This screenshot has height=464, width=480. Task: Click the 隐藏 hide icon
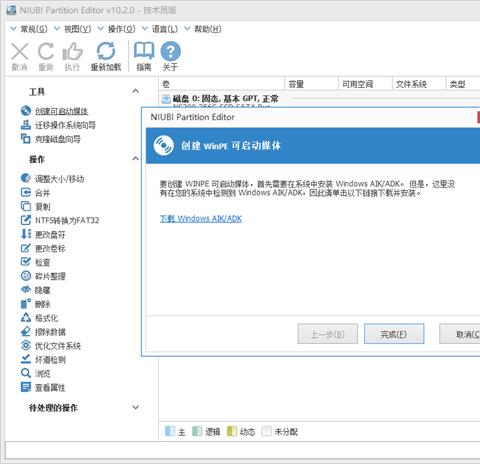[x=26, y=290]
